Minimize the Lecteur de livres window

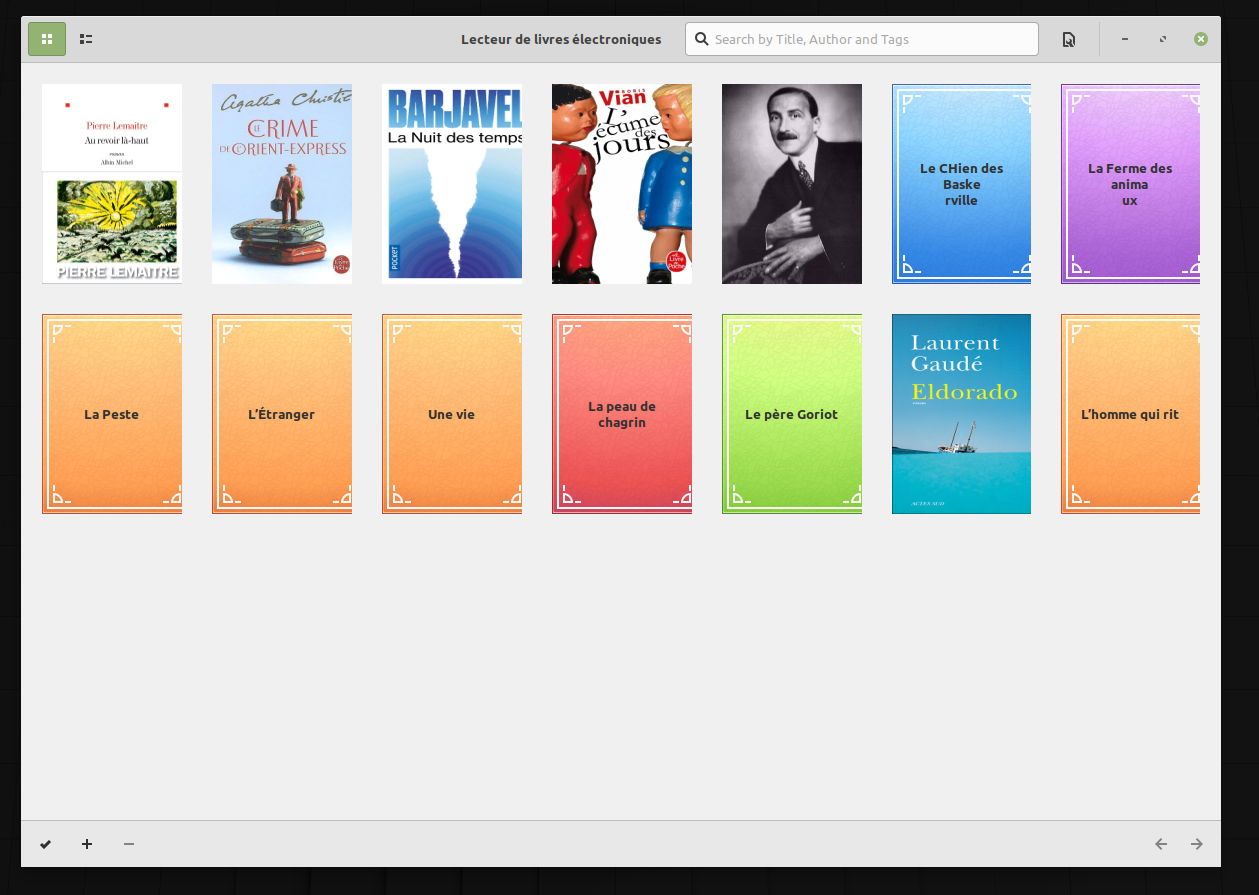[x=1126, y=39]
